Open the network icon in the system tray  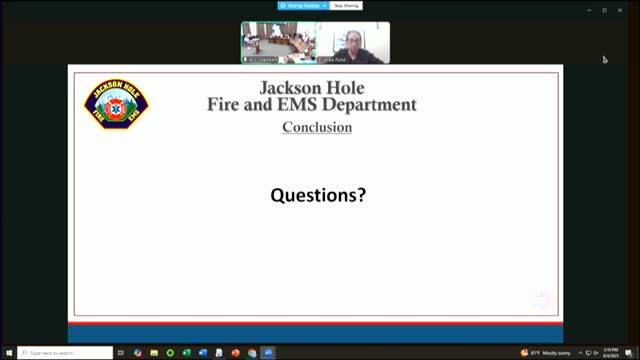[588, 353]
